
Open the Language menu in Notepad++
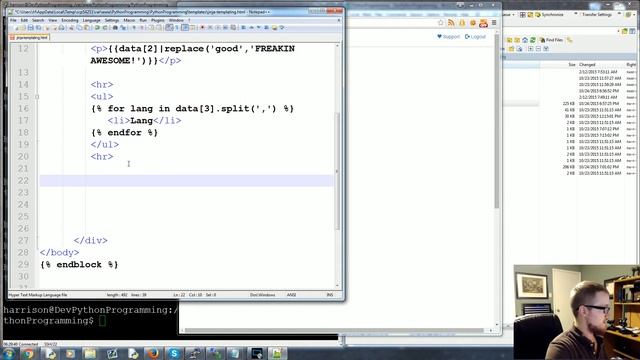tap(91, 20)
